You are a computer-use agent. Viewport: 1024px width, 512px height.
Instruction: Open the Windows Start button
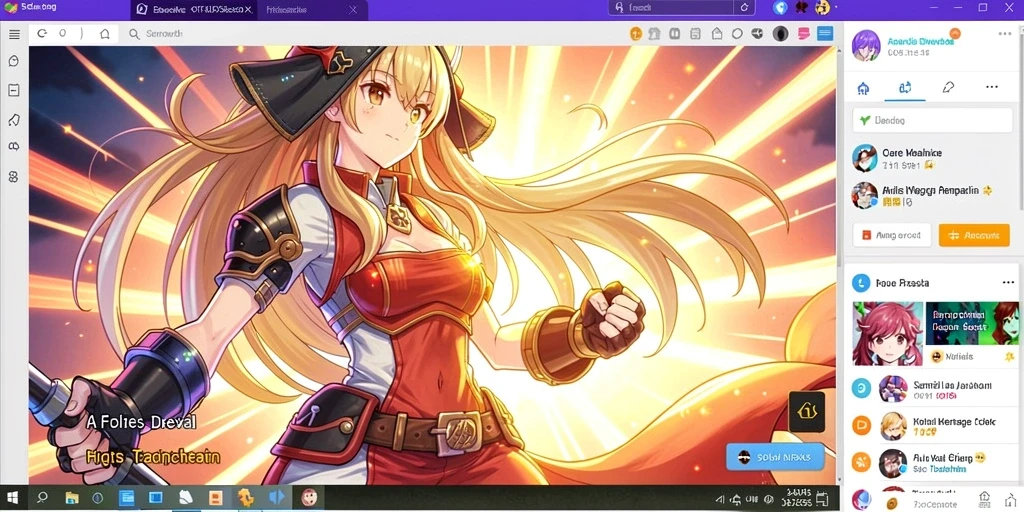[x=13, y=498]
